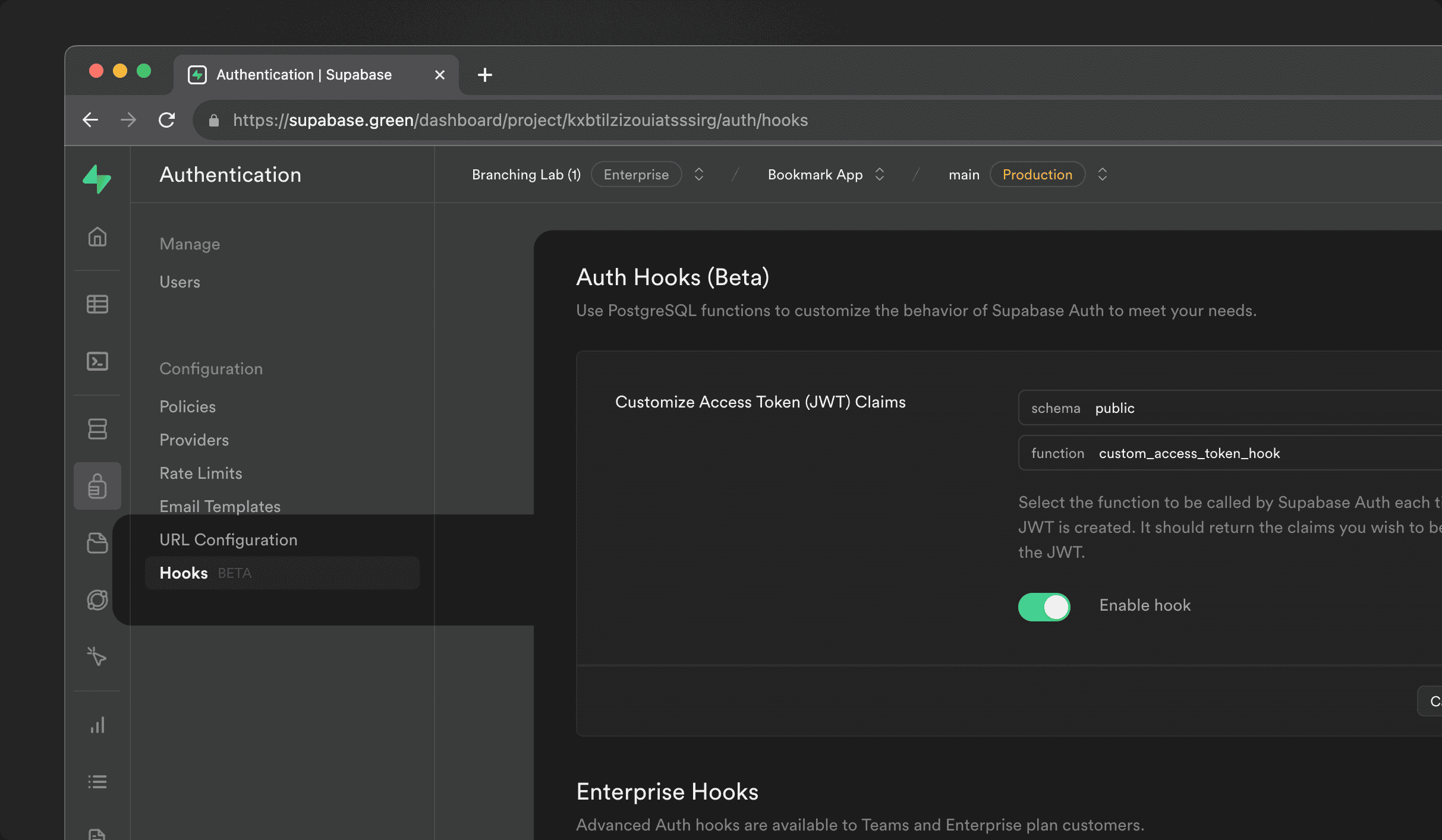Open the Database icon in sidebar
Screen dimensions: 1442x840
(x=97, y=428)
